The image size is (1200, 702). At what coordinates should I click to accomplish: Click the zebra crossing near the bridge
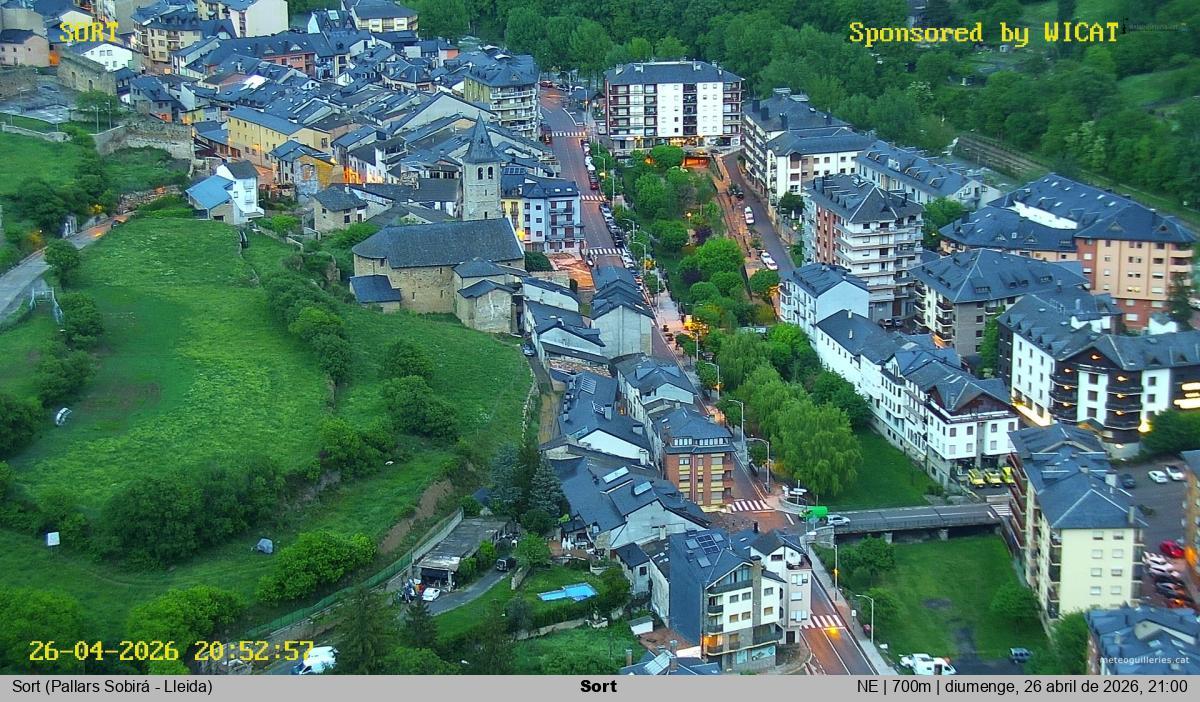[750, 505]
